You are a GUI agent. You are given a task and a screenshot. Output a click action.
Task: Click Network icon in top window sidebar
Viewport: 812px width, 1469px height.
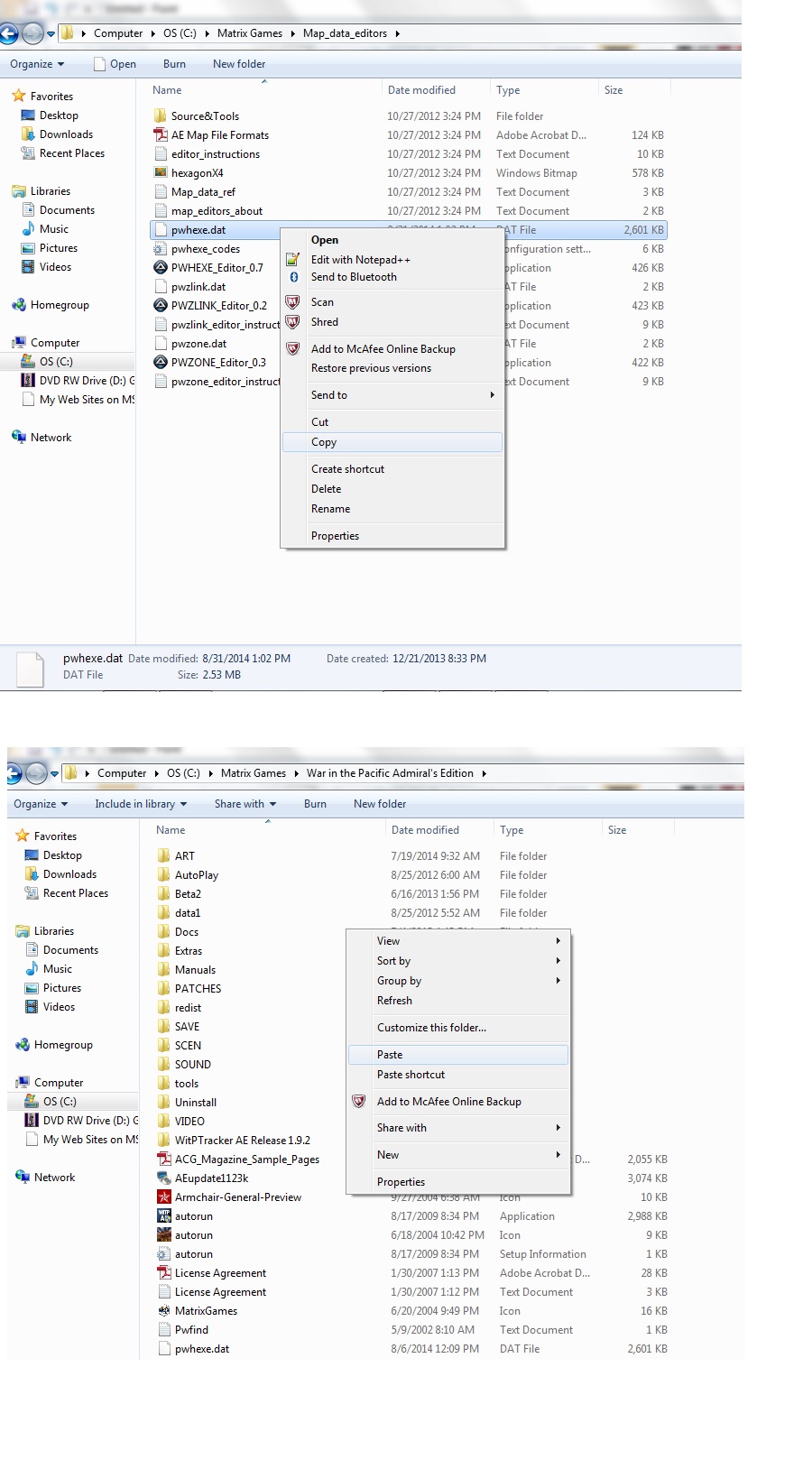[x=19, y=438]
